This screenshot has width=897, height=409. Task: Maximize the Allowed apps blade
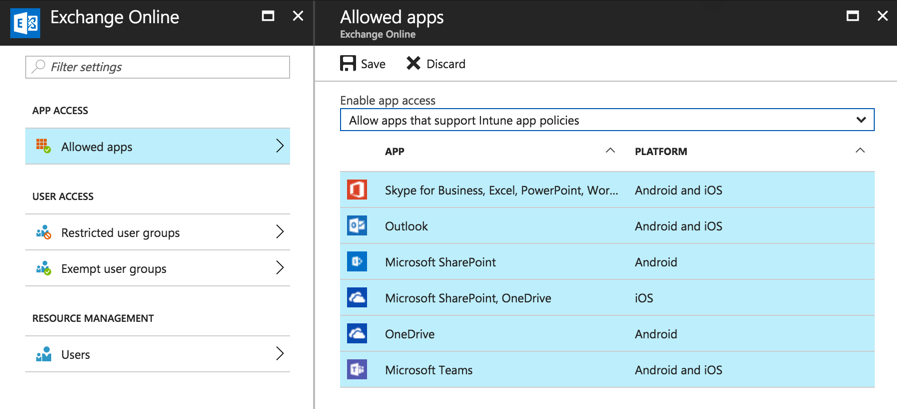coord(852,16)
